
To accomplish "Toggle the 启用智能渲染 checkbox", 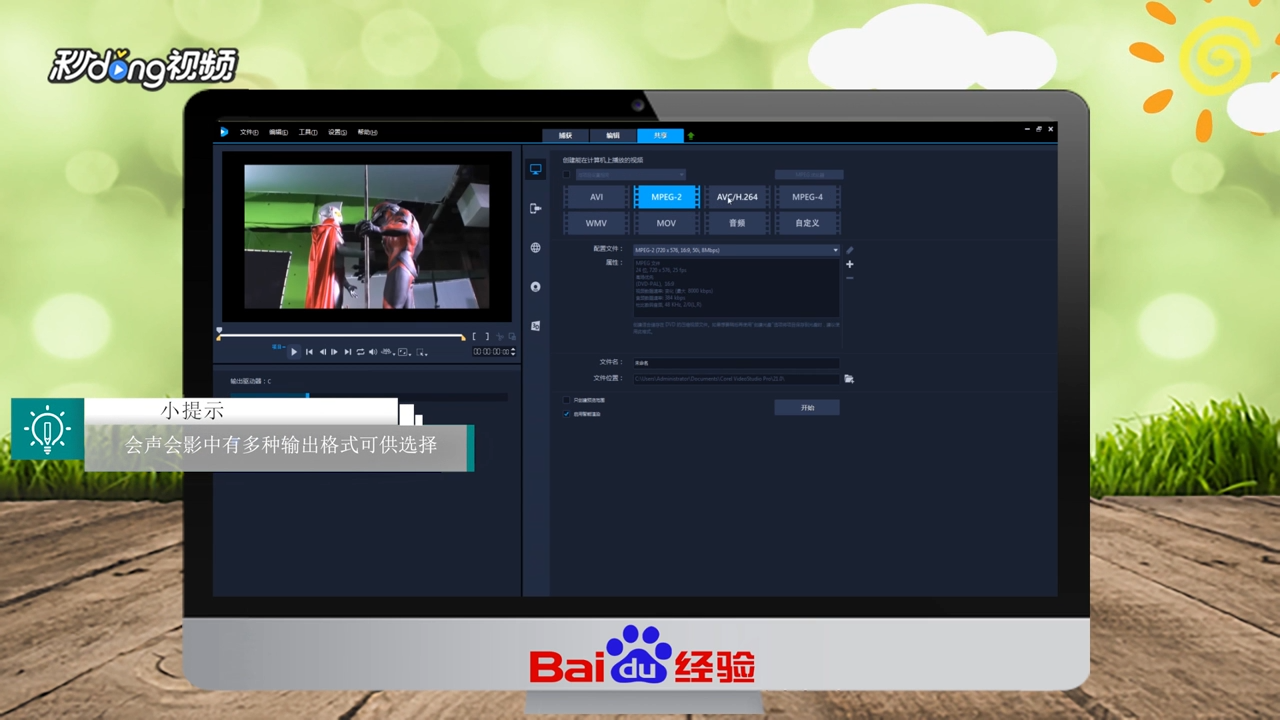I will [x=567, y=413].
